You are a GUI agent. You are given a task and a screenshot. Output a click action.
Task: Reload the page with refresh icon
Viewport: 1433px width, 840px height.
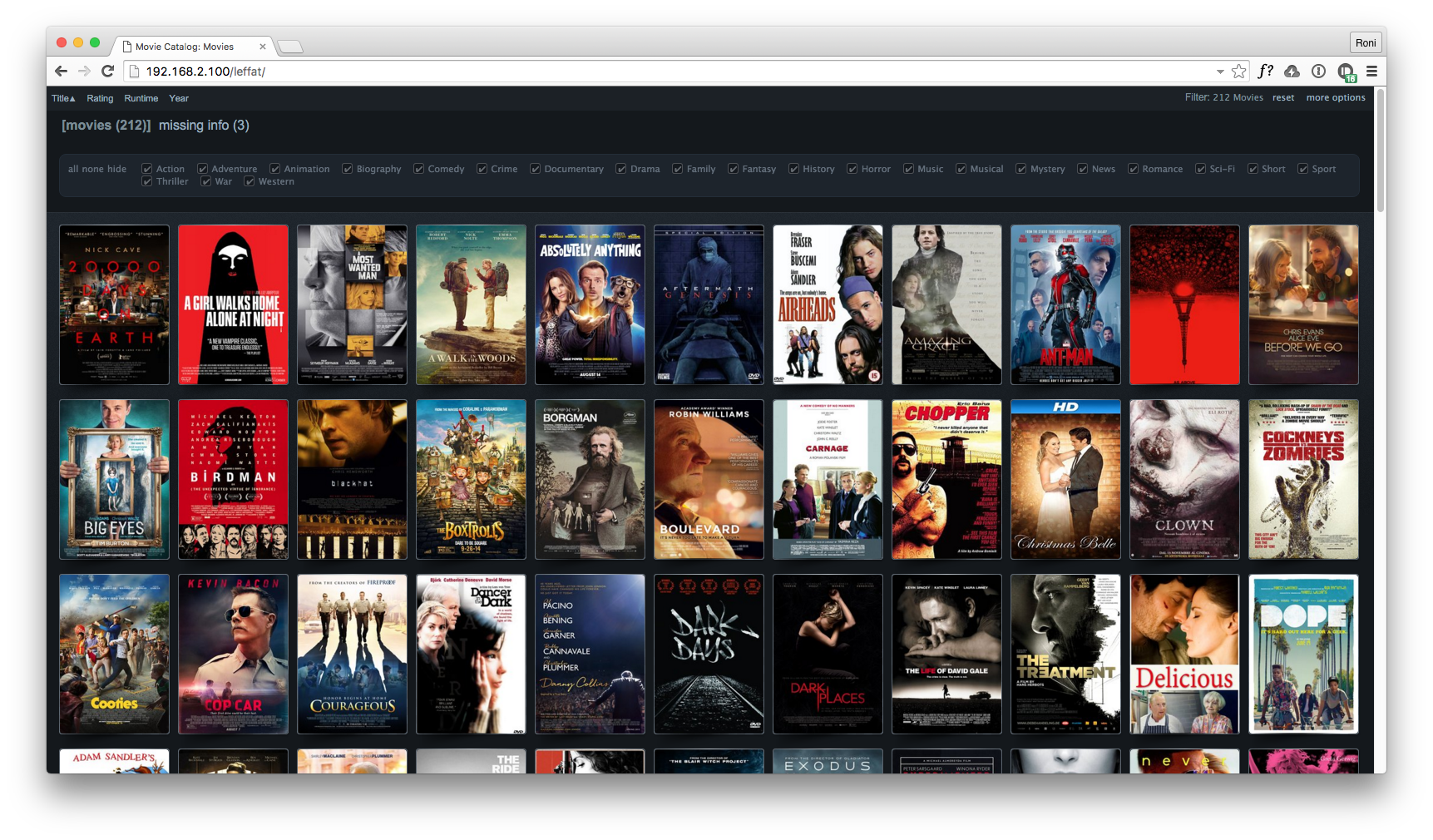[107, 72]
